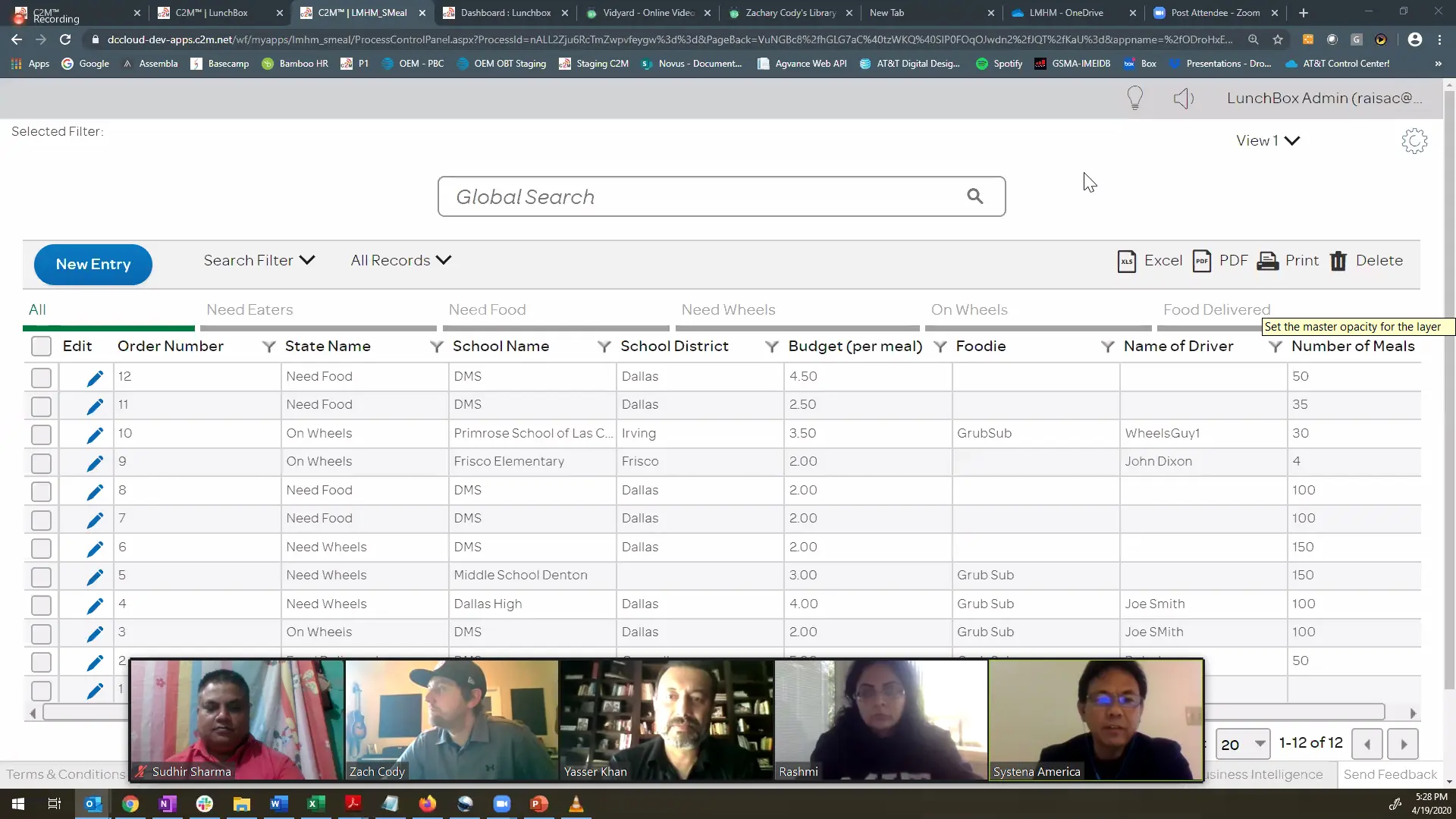Check the checkbox for order 10 row

(41, 435)
